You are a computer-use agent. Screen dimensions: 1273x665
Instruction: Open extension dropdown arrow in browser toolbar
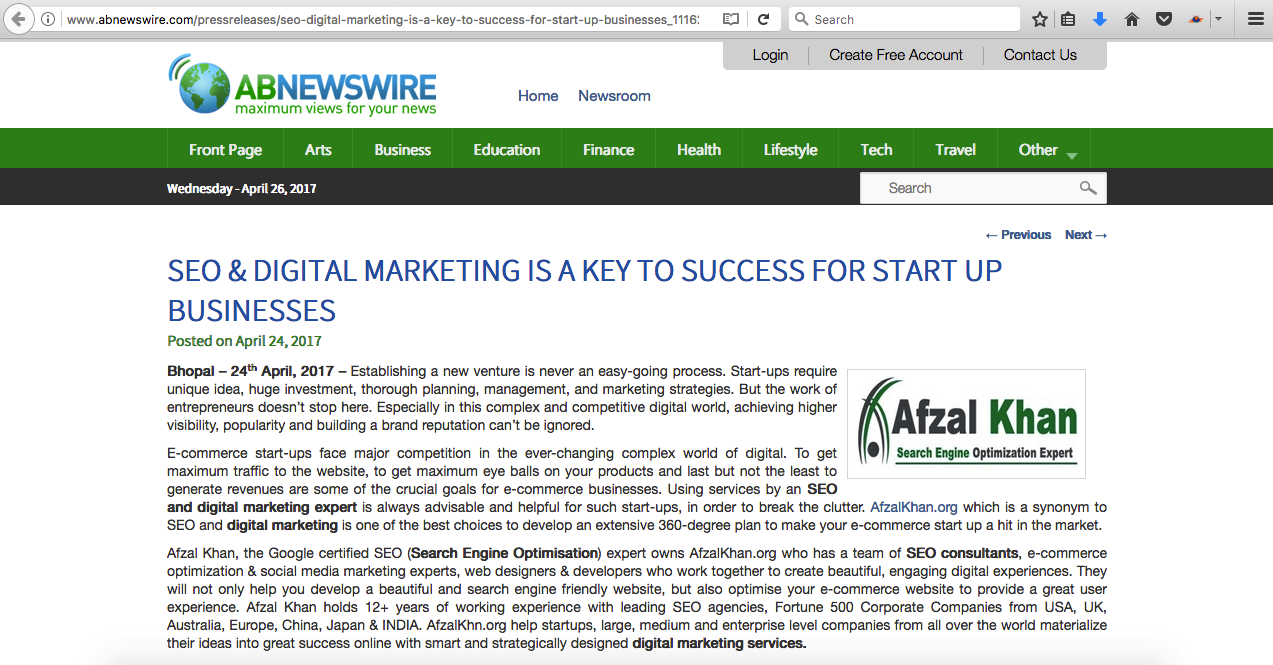(1218, 19)
